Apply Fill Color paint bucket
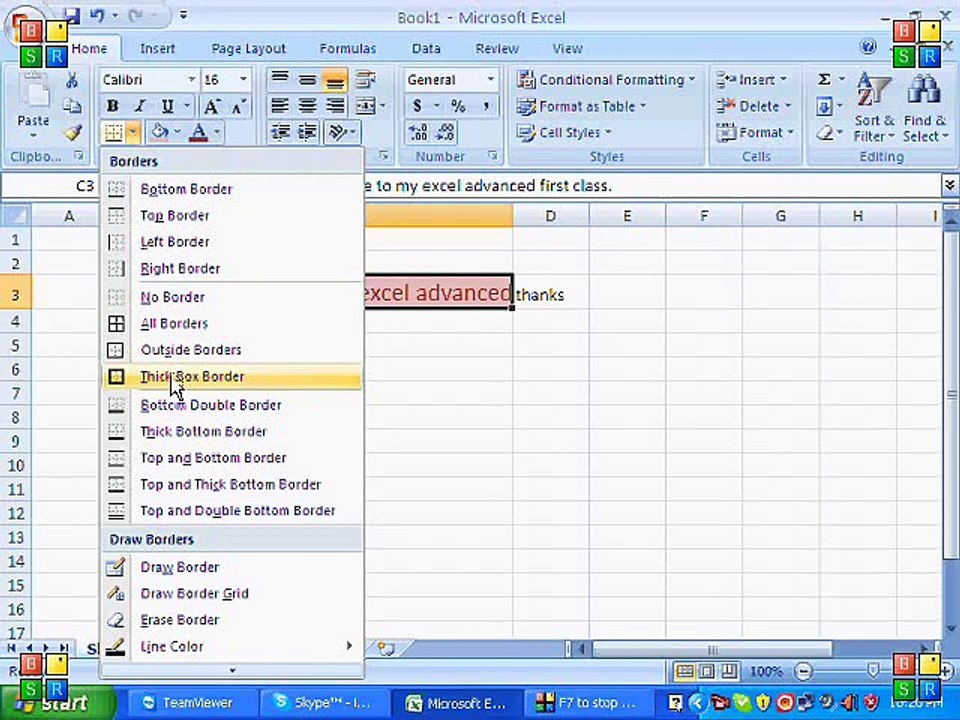 pyautogui.click(x=159, y=132)
